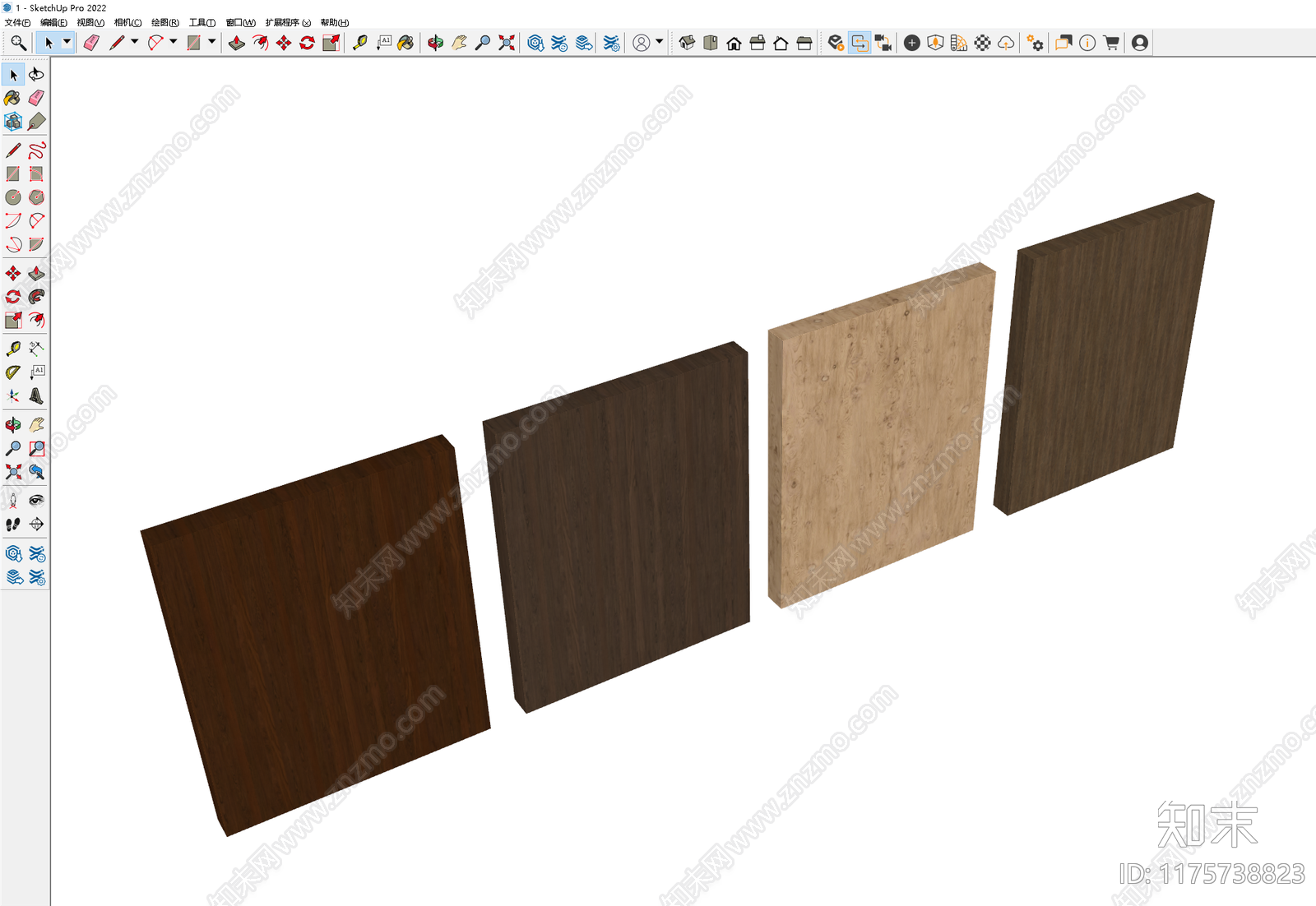Select Push/Pull in the top toolbar

(x=237, y=43)
